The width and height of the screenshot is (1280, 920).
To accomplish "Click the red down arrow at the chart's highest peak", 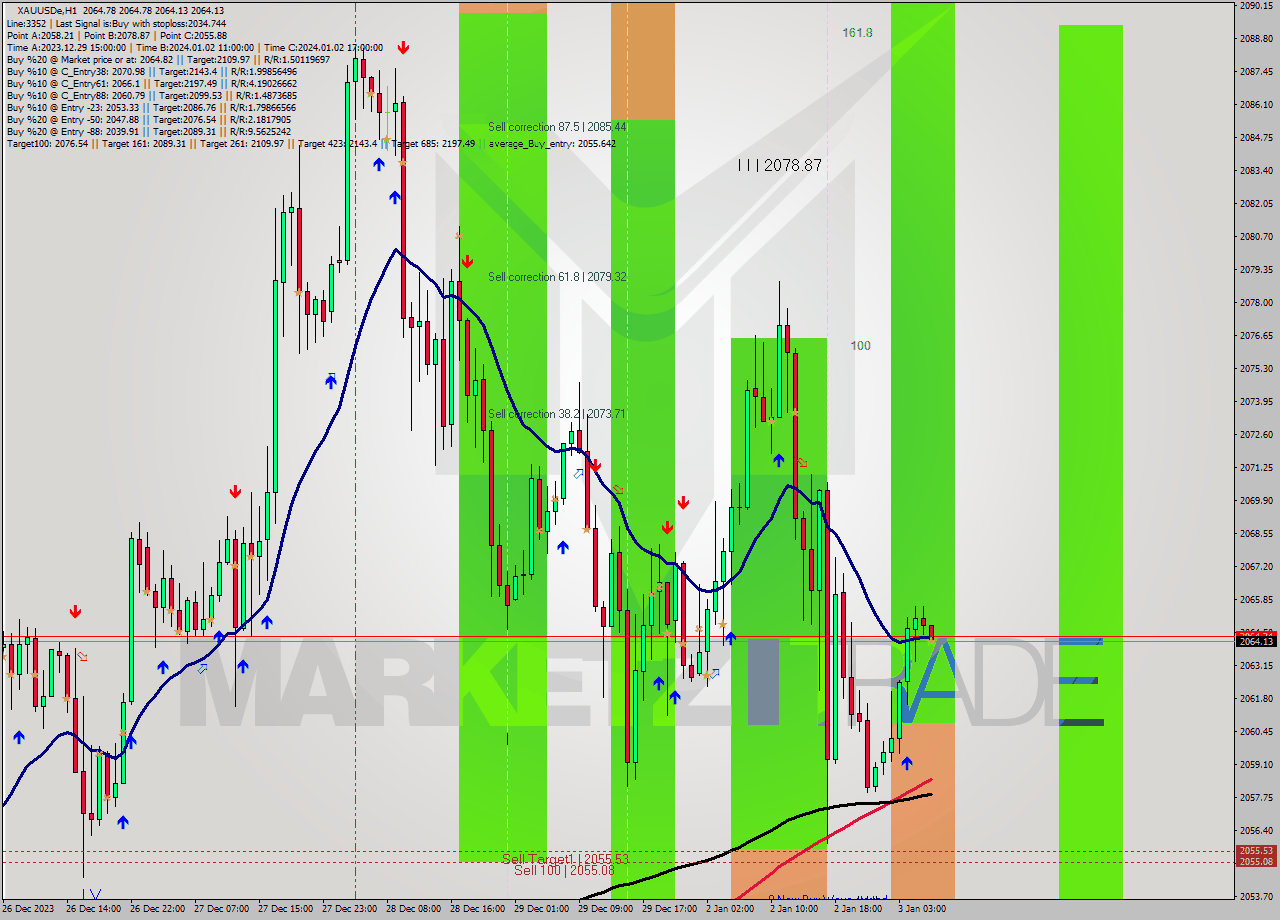I will (x=402, y=47).
